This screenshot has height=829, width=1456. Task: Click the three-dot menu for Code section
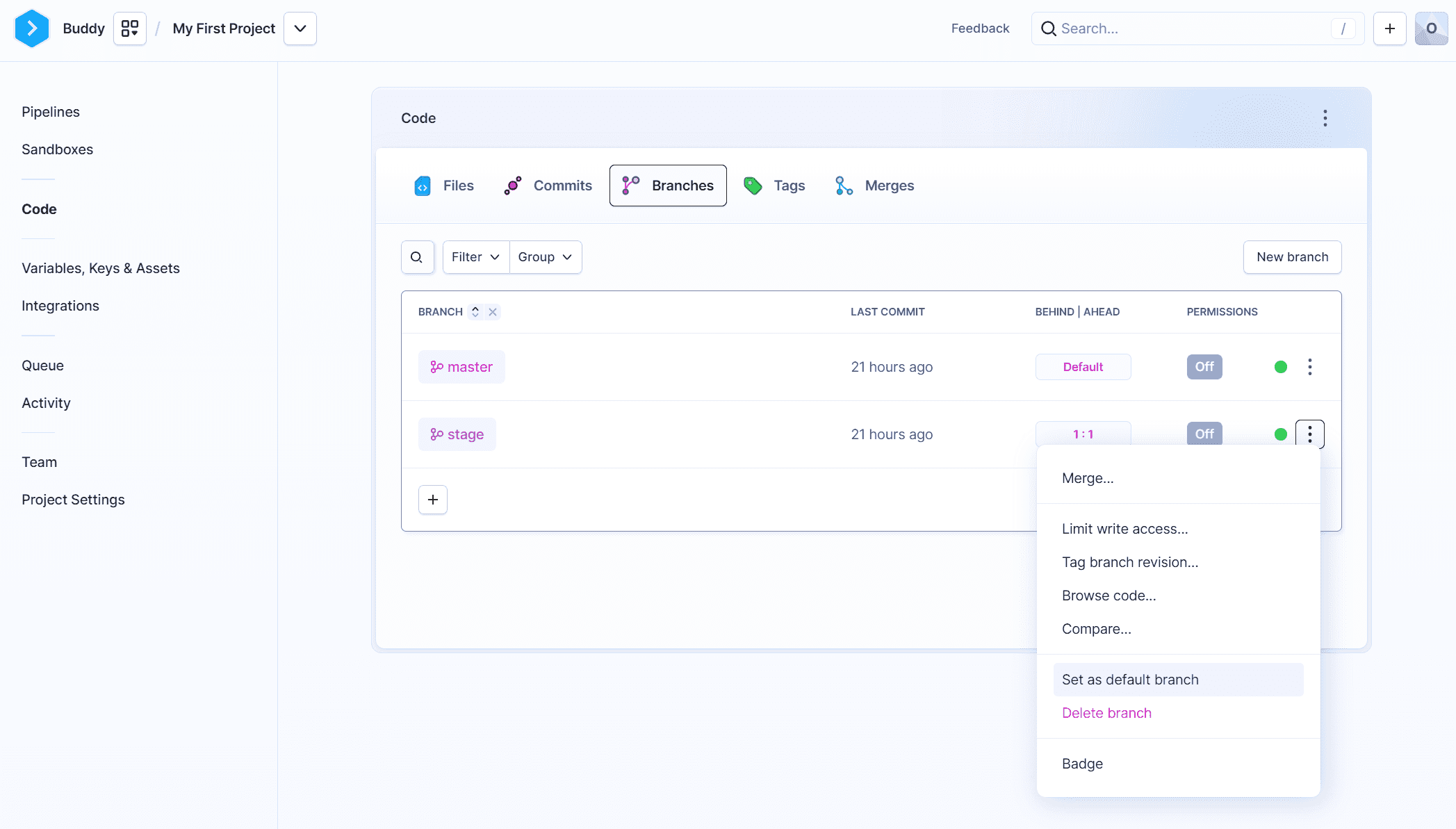click(x=1325, y=118)
